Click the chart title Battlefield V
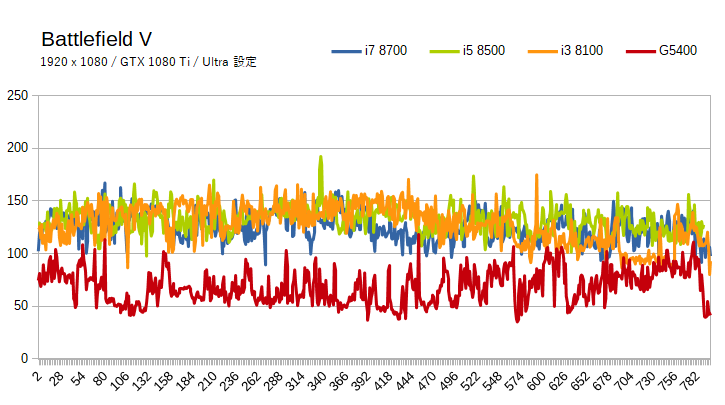Screen dimensions: 725x405 coord(97,39)
